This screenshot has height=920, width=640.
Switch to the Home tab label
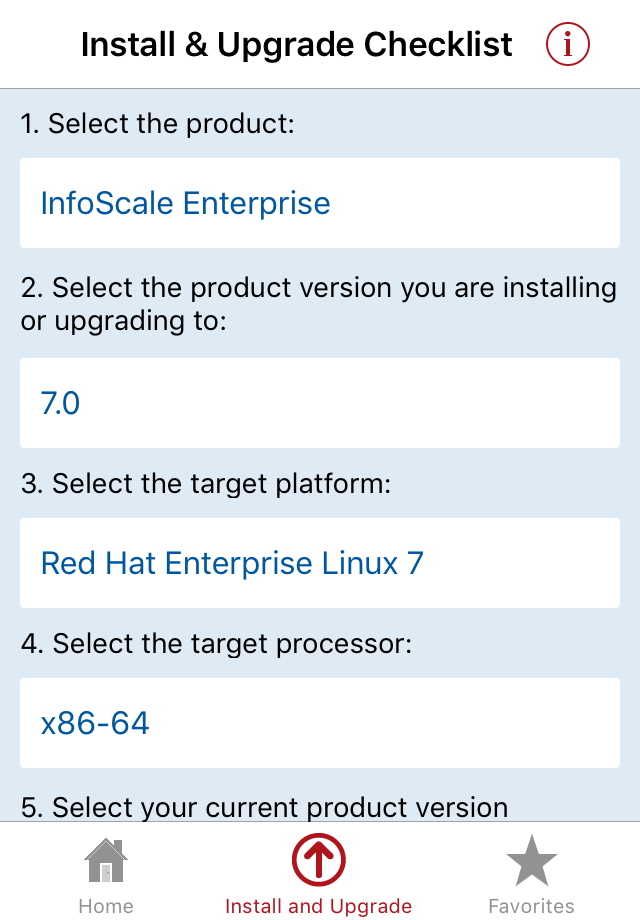(106, 906)
